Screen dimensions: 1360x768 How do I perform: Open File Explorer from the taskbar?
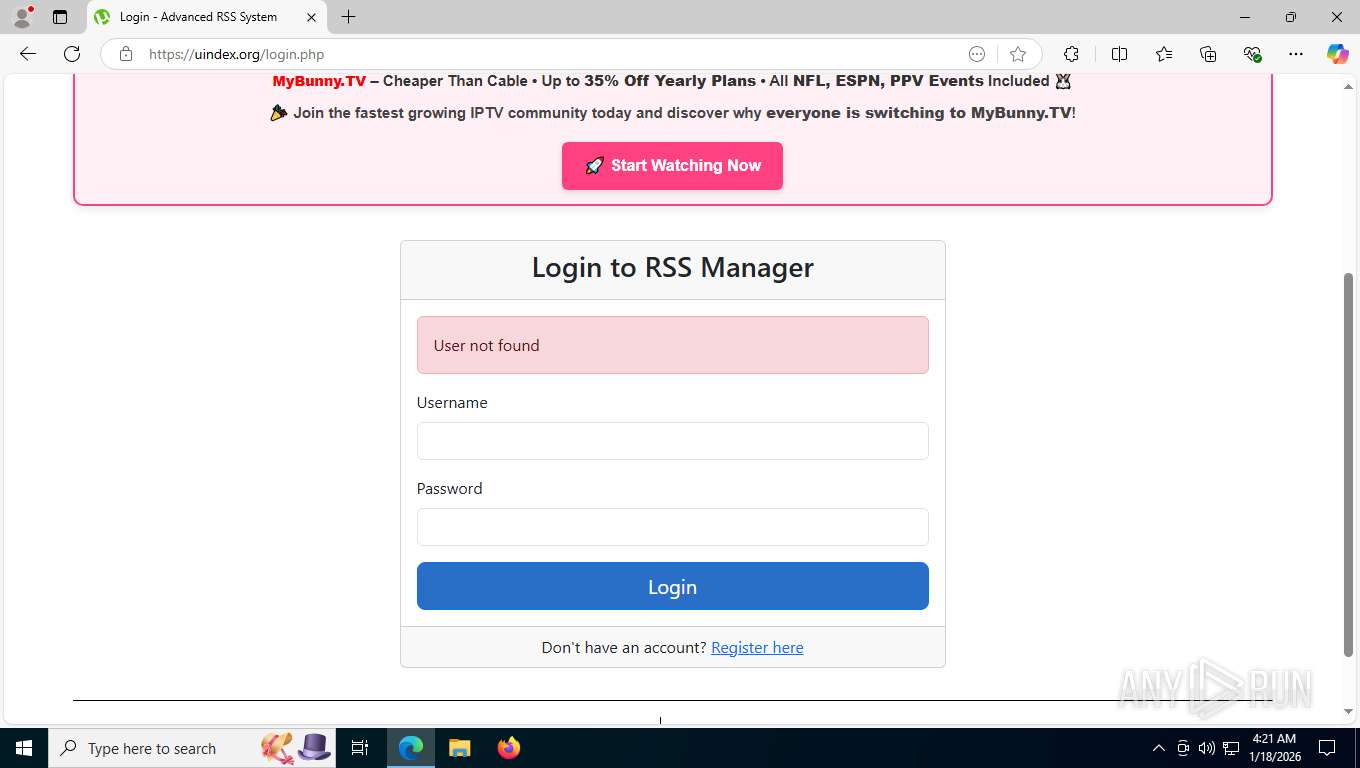[460, 748]
